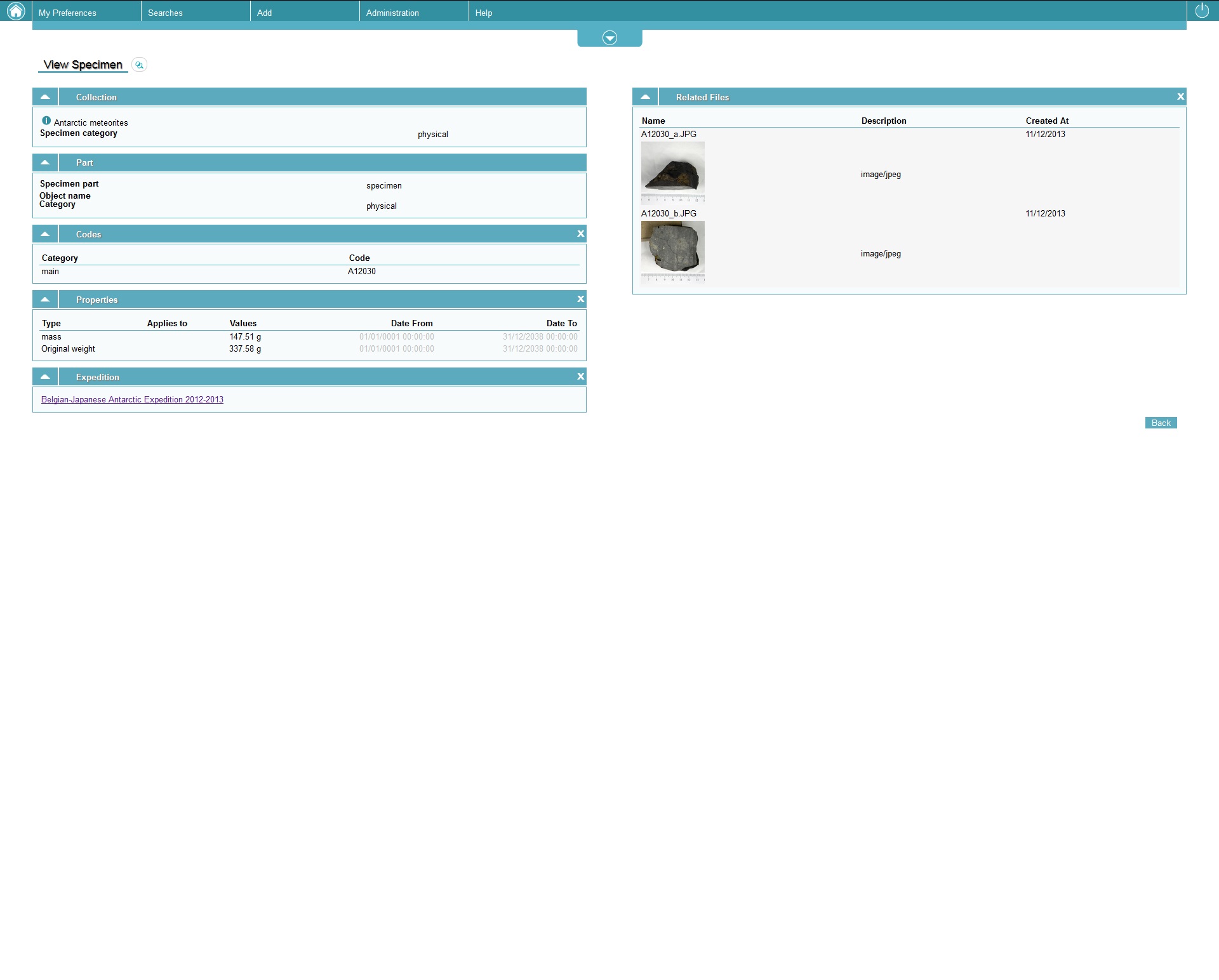Collapse the Part panel
This screenshot has width=1219, height=980.
(45, 162)
